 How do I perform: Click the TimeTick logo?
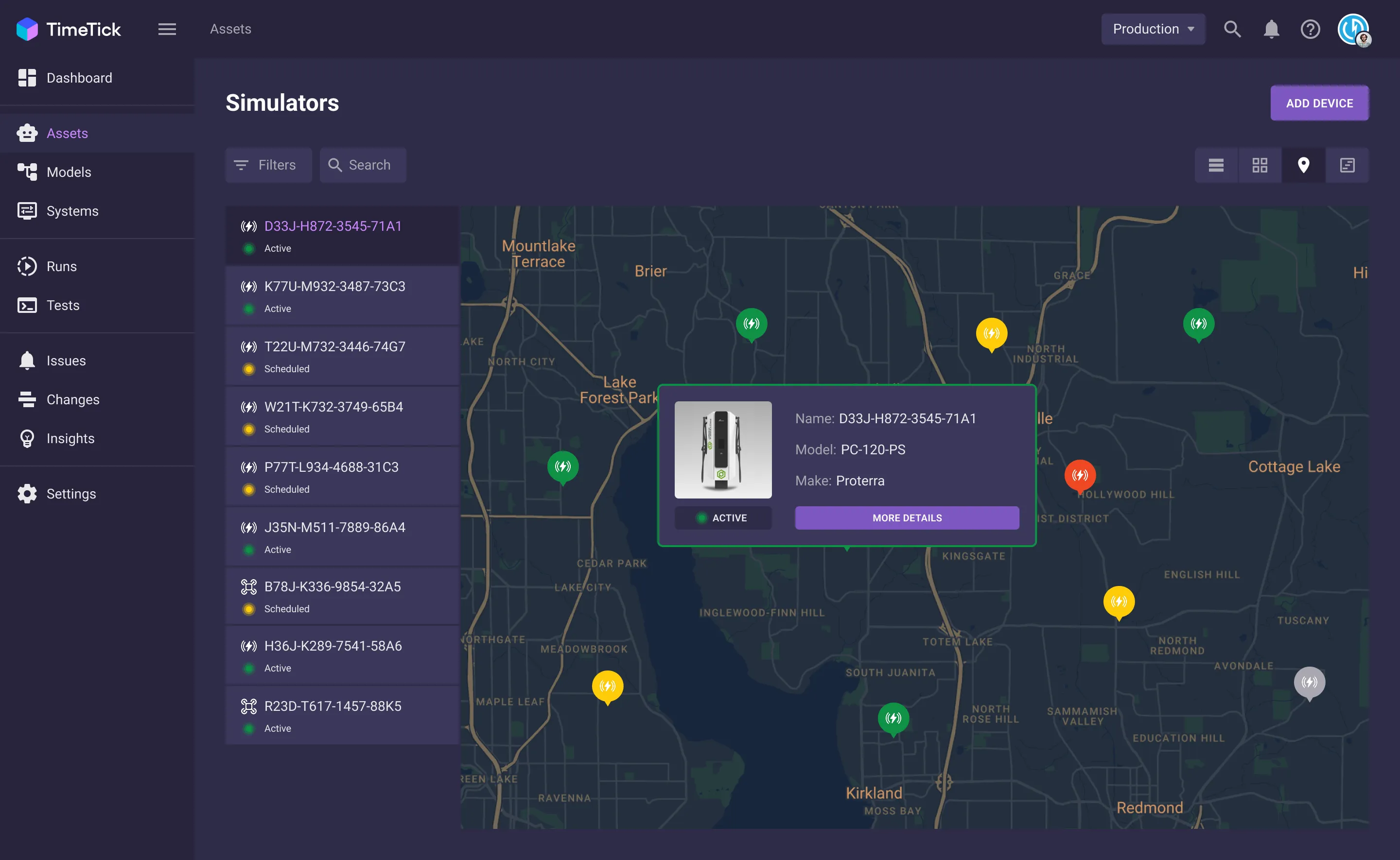(68, 29)
